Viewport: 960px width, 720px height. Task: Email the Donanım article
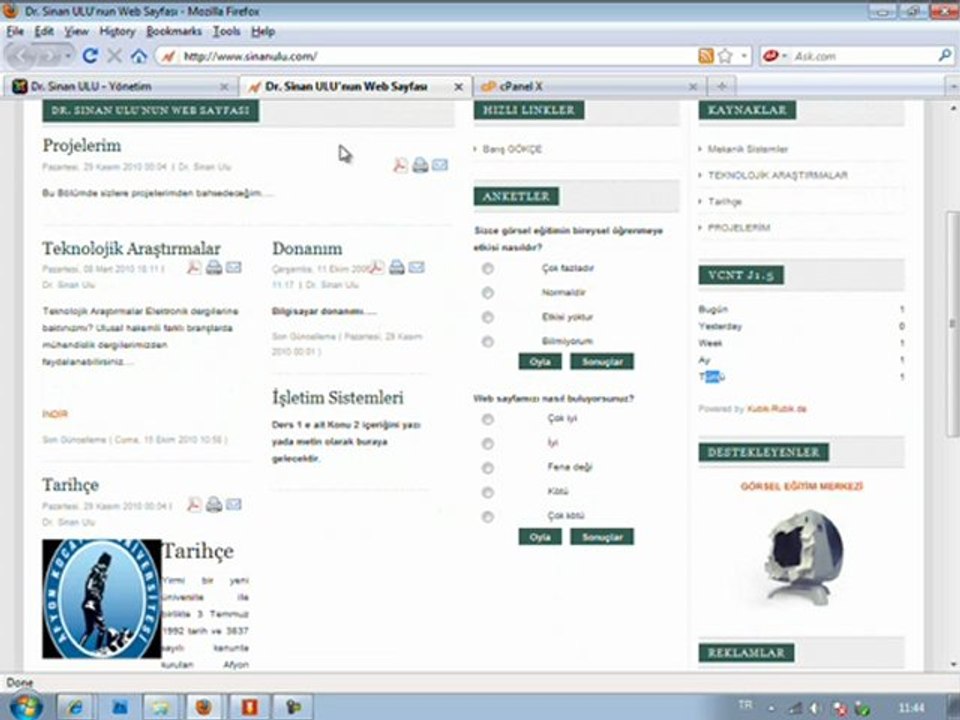(416, 267)
